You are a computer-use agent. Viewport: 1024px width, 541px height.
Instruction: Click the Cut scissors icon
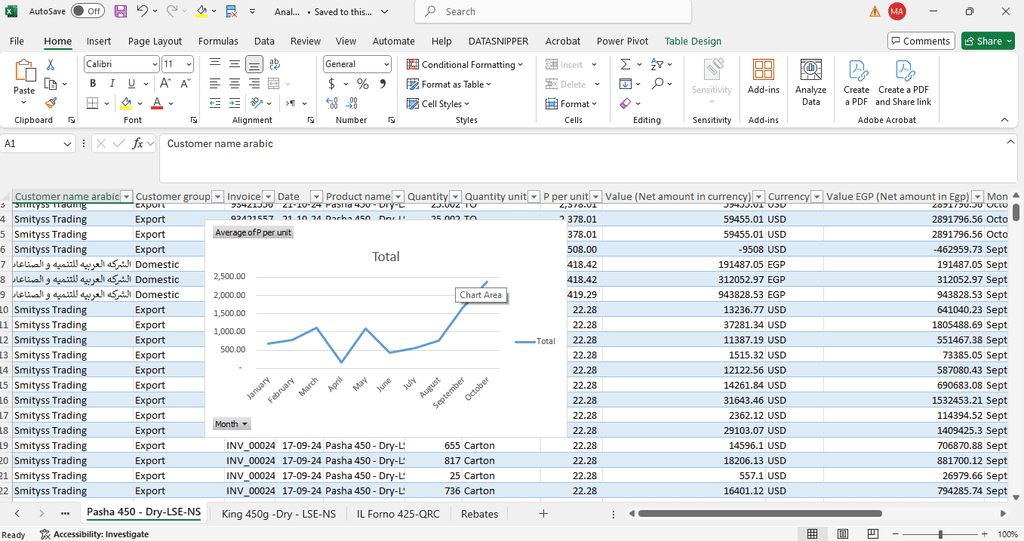coord(50,64)
